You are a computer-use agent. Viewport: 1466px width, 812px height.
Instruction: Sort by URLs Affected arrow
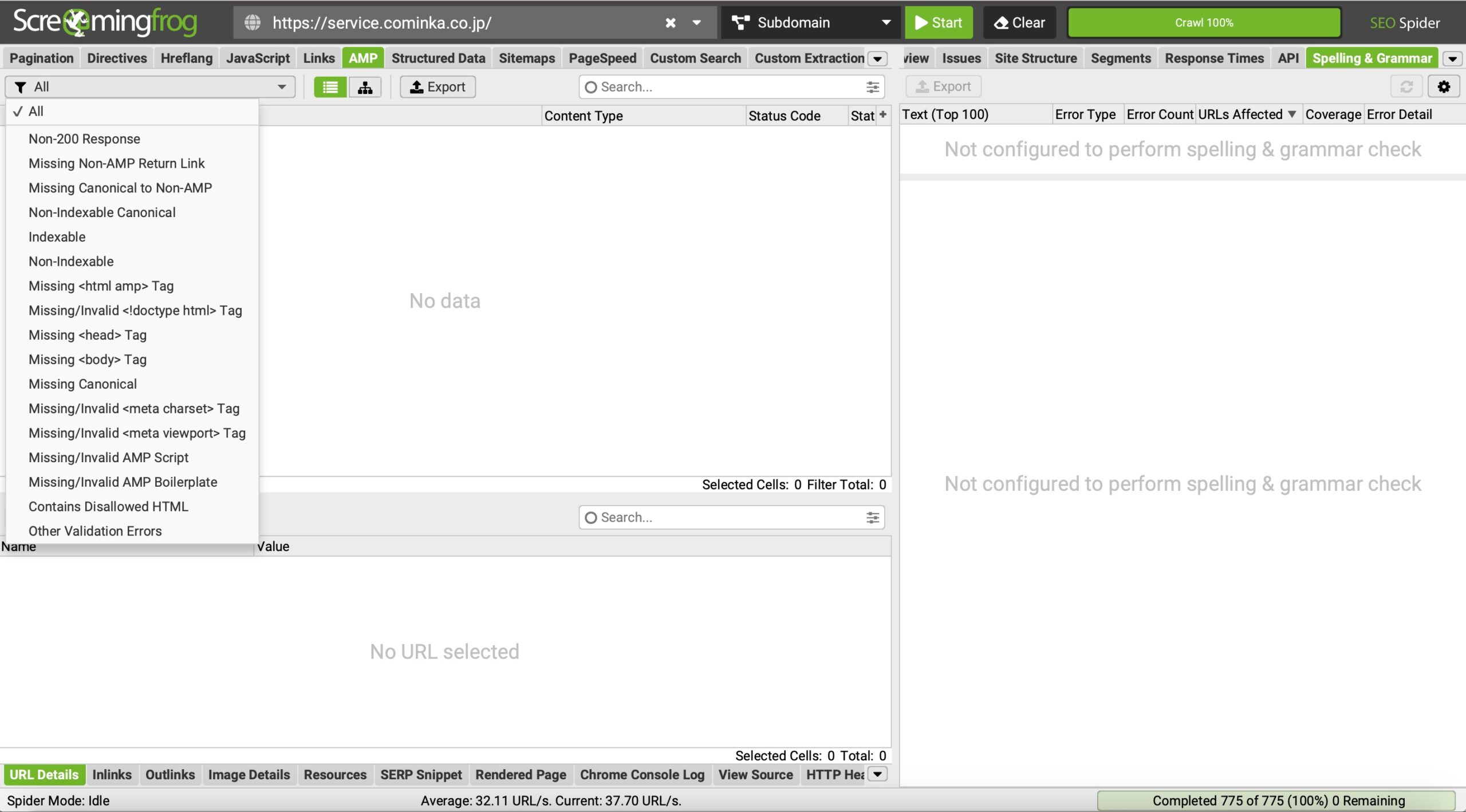(1292, 114)
